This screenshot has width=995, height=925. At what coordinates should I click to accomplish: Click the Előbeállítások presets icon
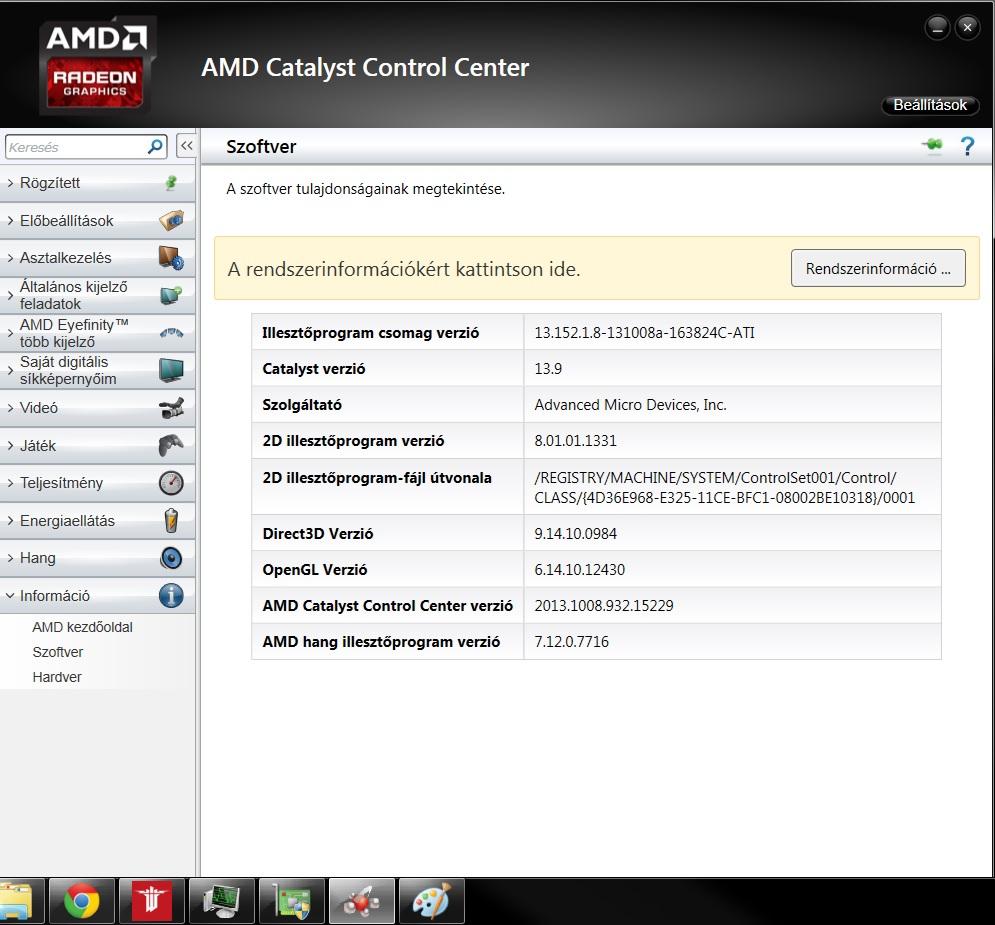(171, 220)
